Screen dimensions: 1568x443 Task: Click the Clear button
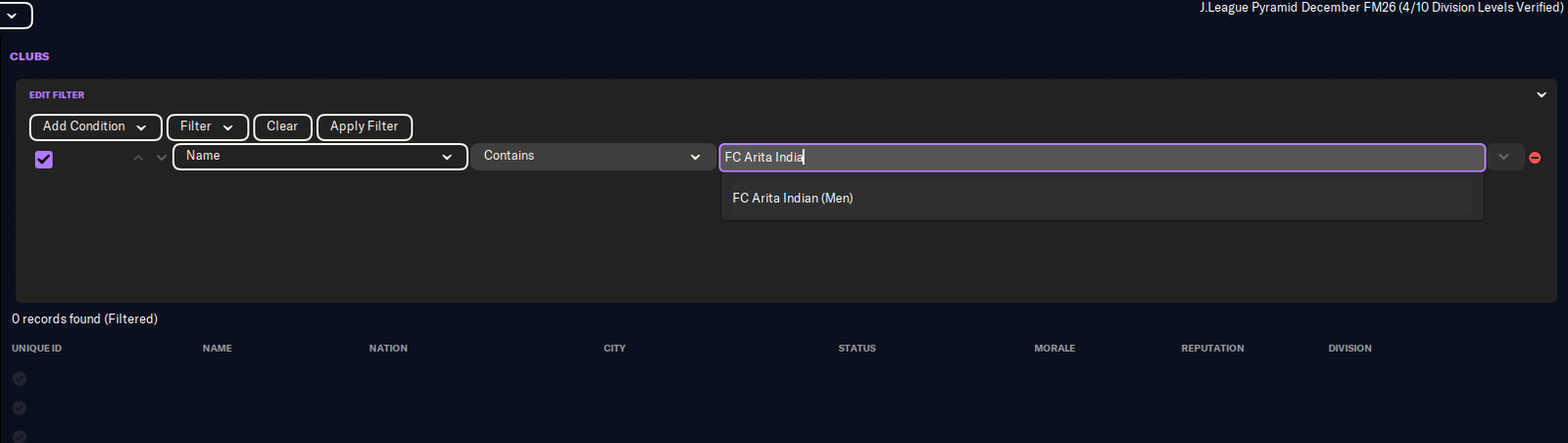(282, 127)
